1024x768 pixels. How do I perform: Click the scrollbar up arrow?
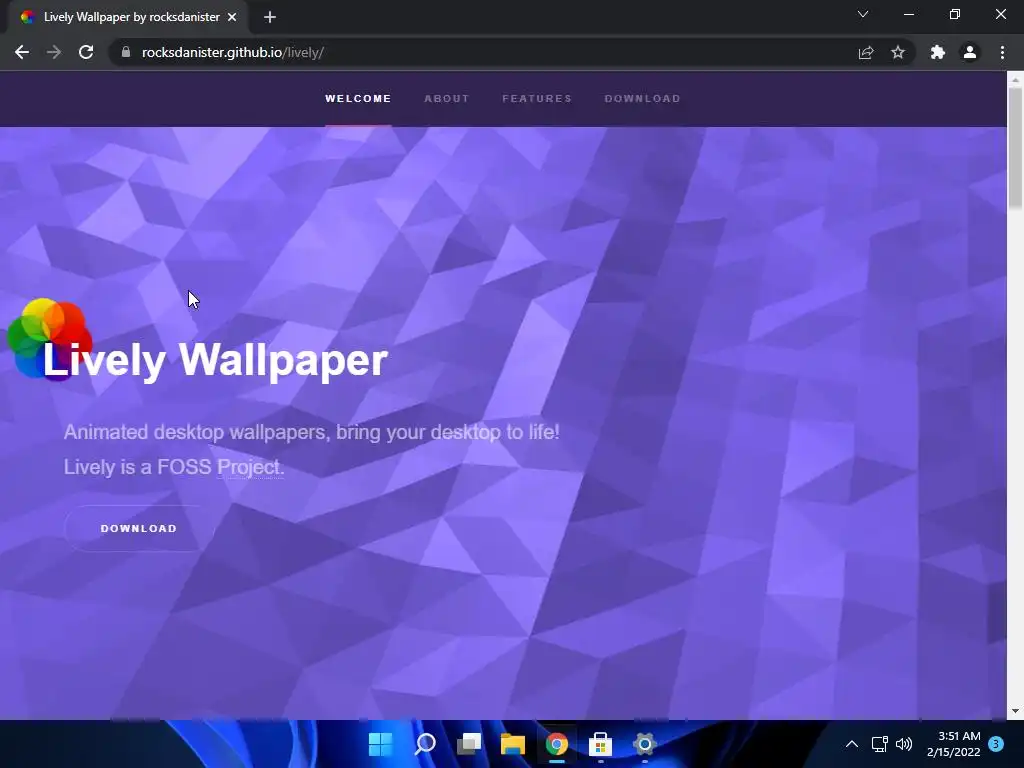point(1015,79)
